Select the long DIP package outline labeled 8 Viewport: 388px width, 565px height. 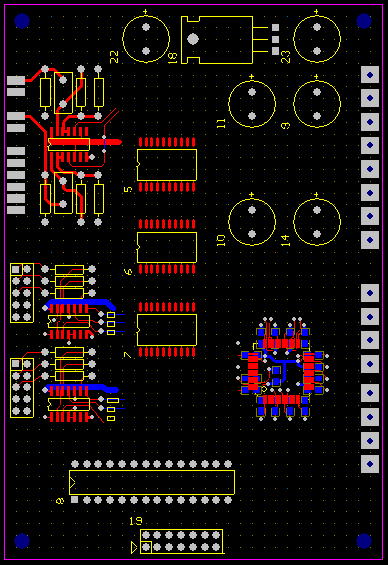click(152, 482)
